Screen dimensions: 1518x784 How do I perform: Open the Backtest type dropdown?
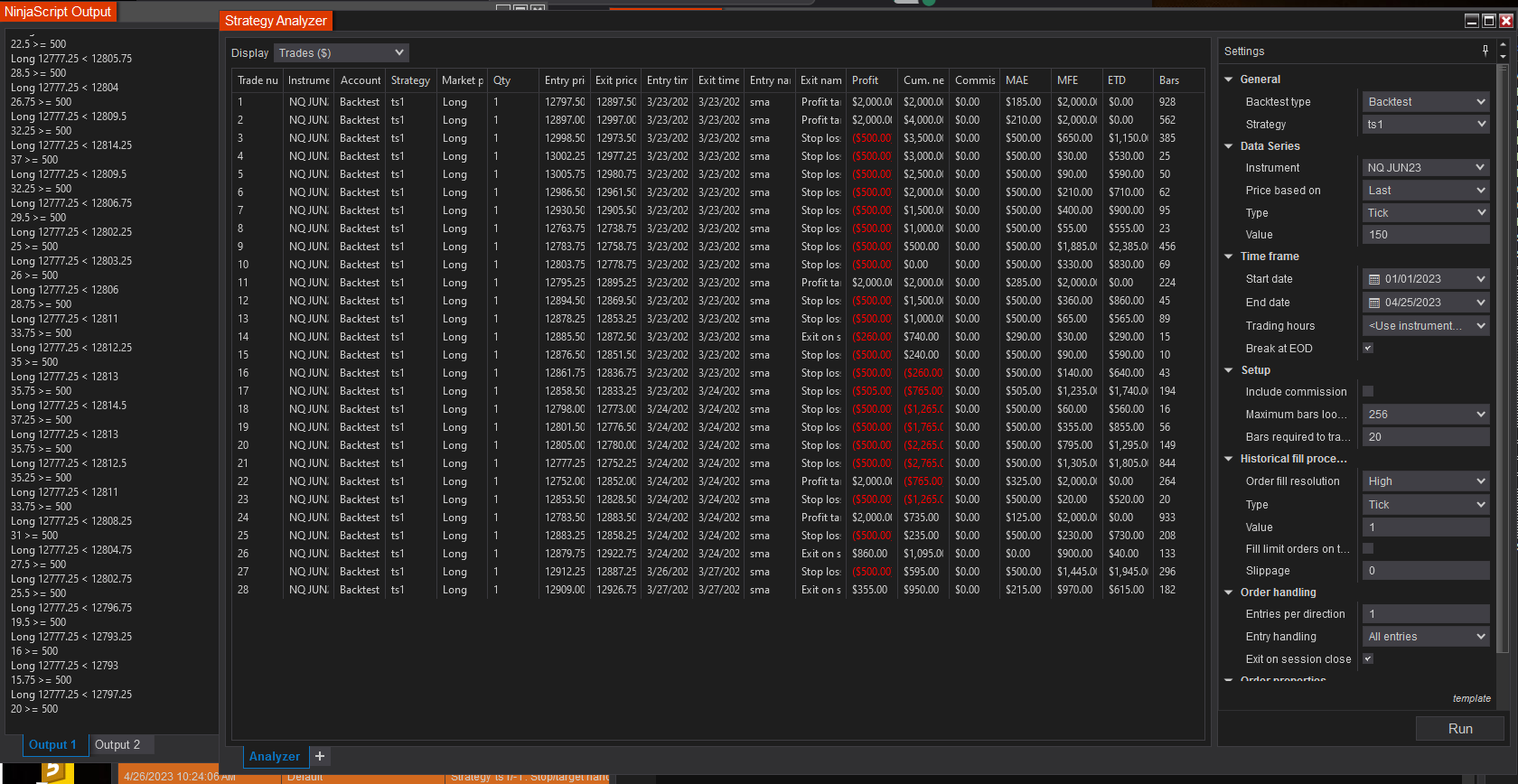(x=1426, y=102)
